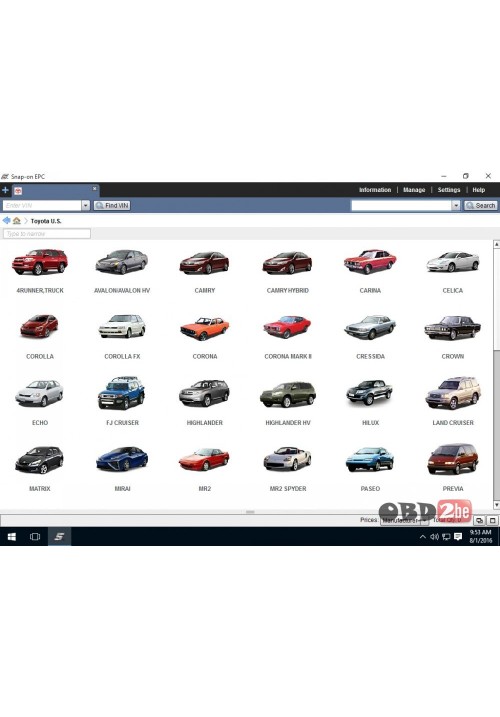
Task: Open the Windows Start menu
Action: (11, 537)
